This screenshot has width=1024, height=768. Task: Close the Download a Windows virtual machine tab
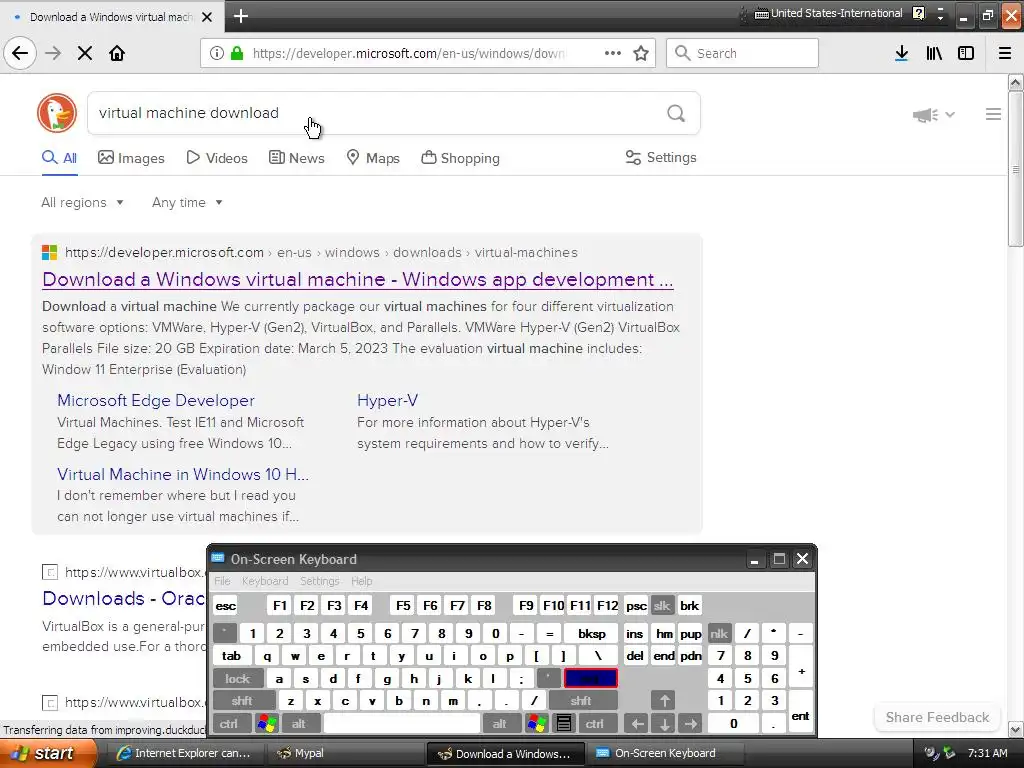(x=207, y=17)
